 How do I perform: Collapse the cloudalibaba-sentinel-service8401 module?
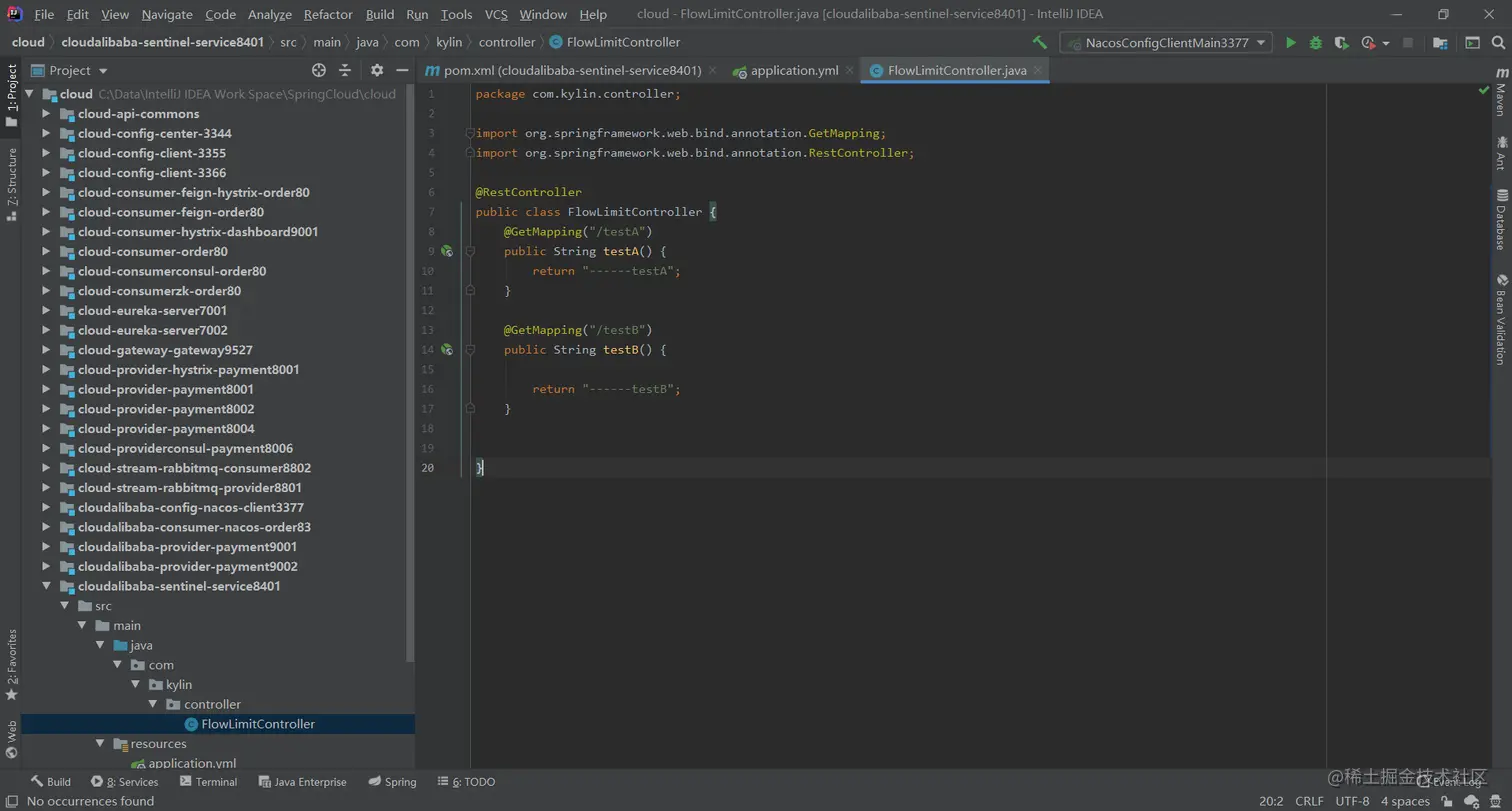tap(46, 587)
